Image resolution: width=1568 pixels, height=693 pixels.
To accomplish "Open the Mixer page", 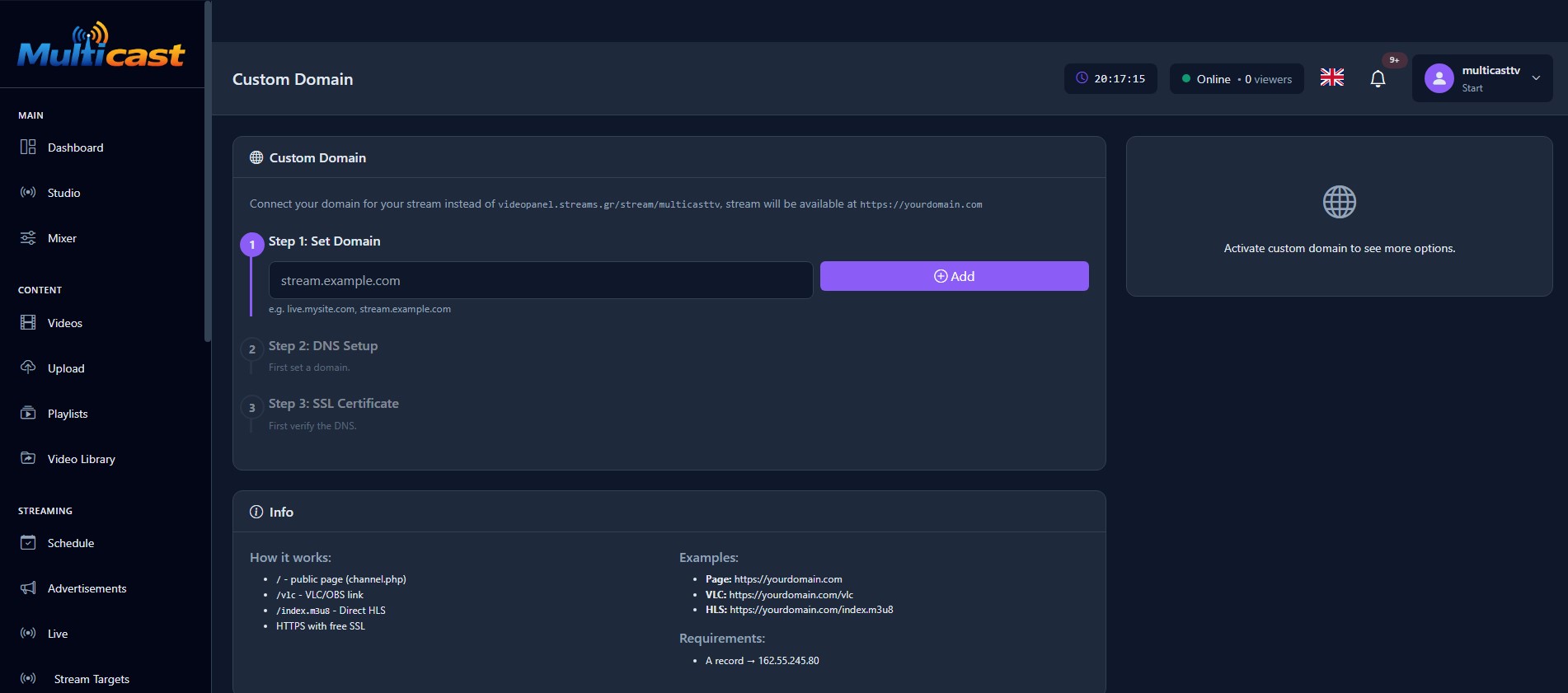I will click(62, 238).
